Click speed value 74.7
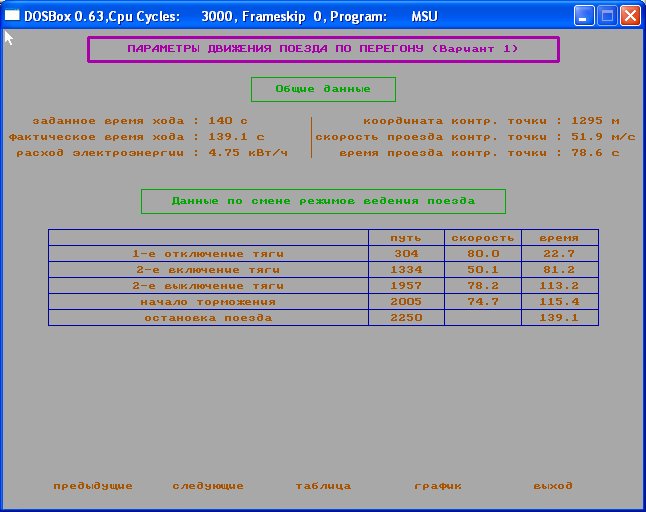Image resolution: width=646 pixels, height=512 pixels. [483, 302]
